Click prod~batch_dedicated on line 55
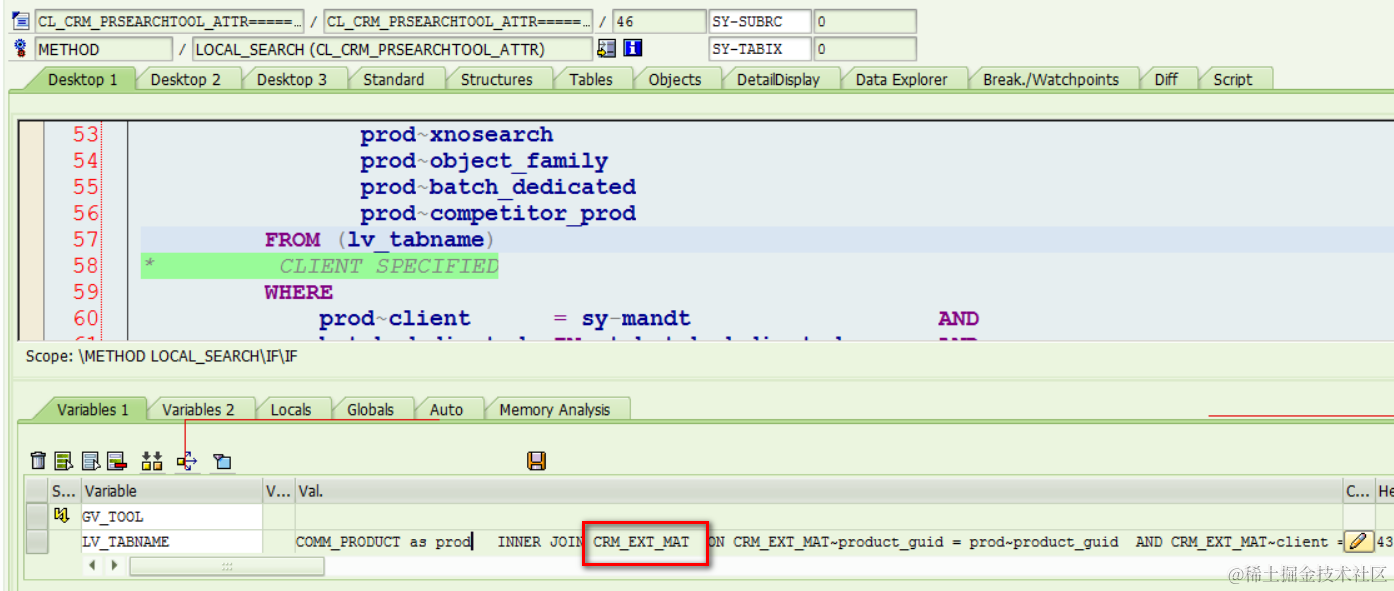The image size is (1394, 591). click(498, 187)
